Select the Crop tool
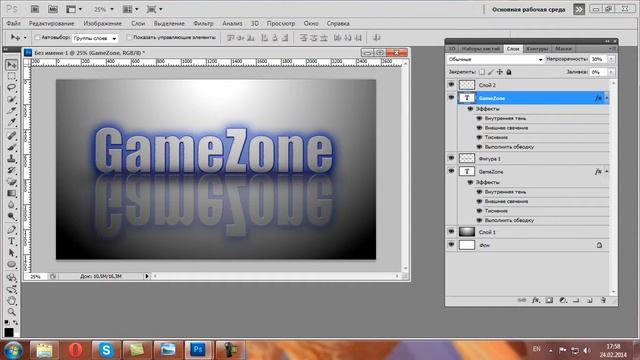 11,111
